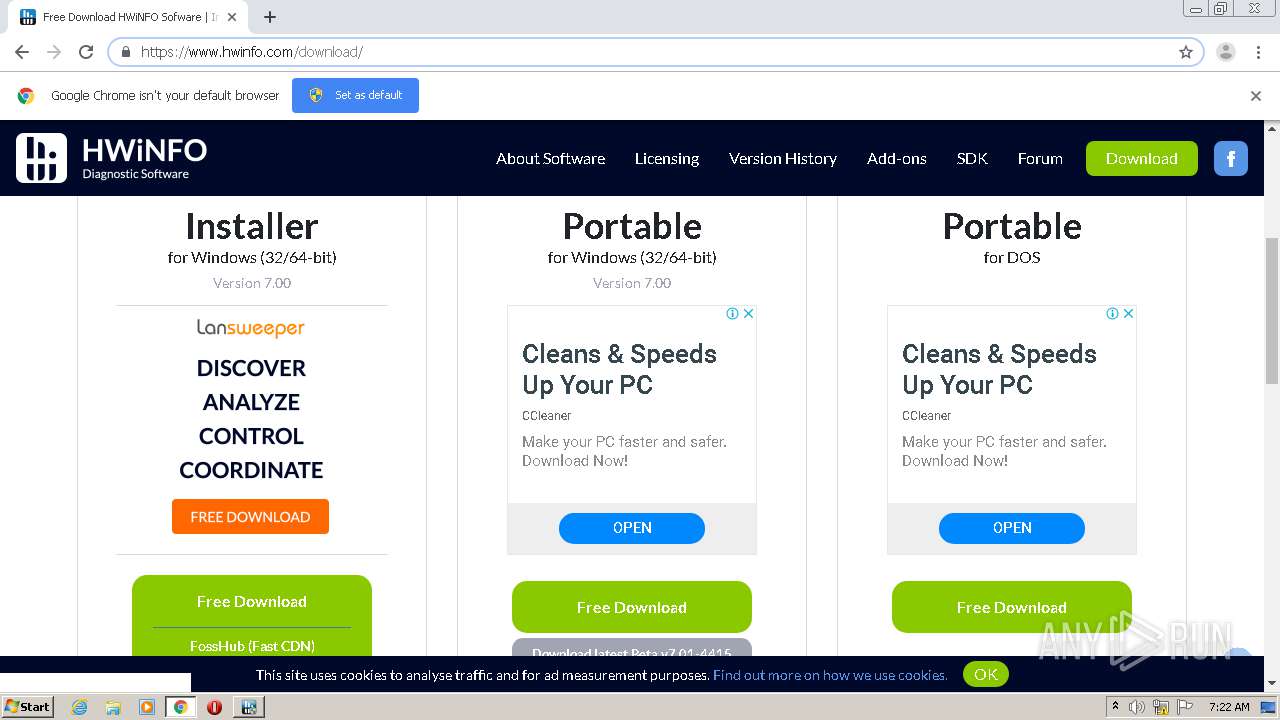Show hidden system tray icons
This screenshot has width=1280, height=720.
pos(1115,707)
